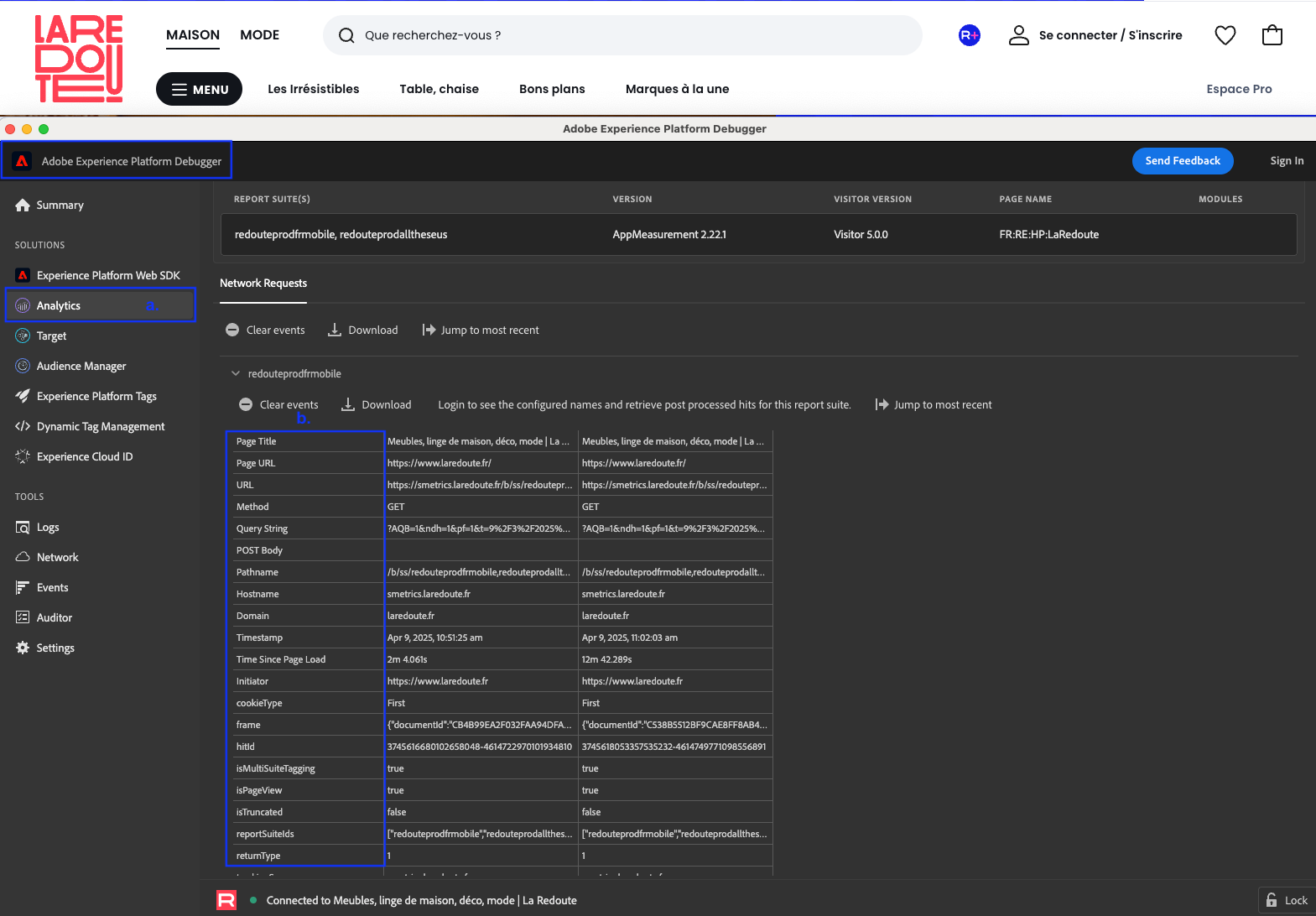This screenshot has height=916, width=1316.
Task: Click the Que recherchez-vous search field
Action: (x=621, y=35)
